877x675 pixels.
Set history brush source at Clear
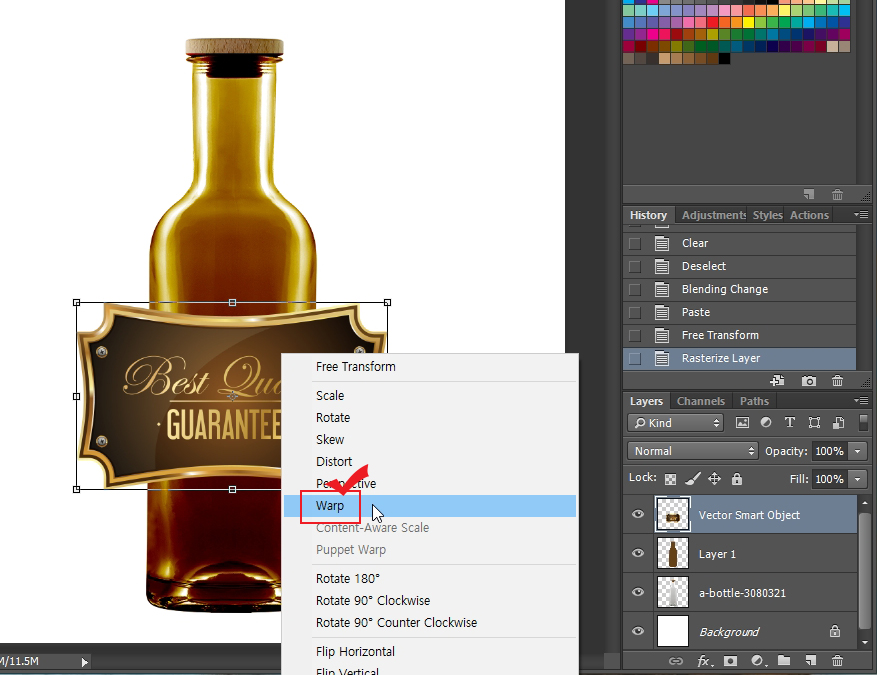[635, 243]
